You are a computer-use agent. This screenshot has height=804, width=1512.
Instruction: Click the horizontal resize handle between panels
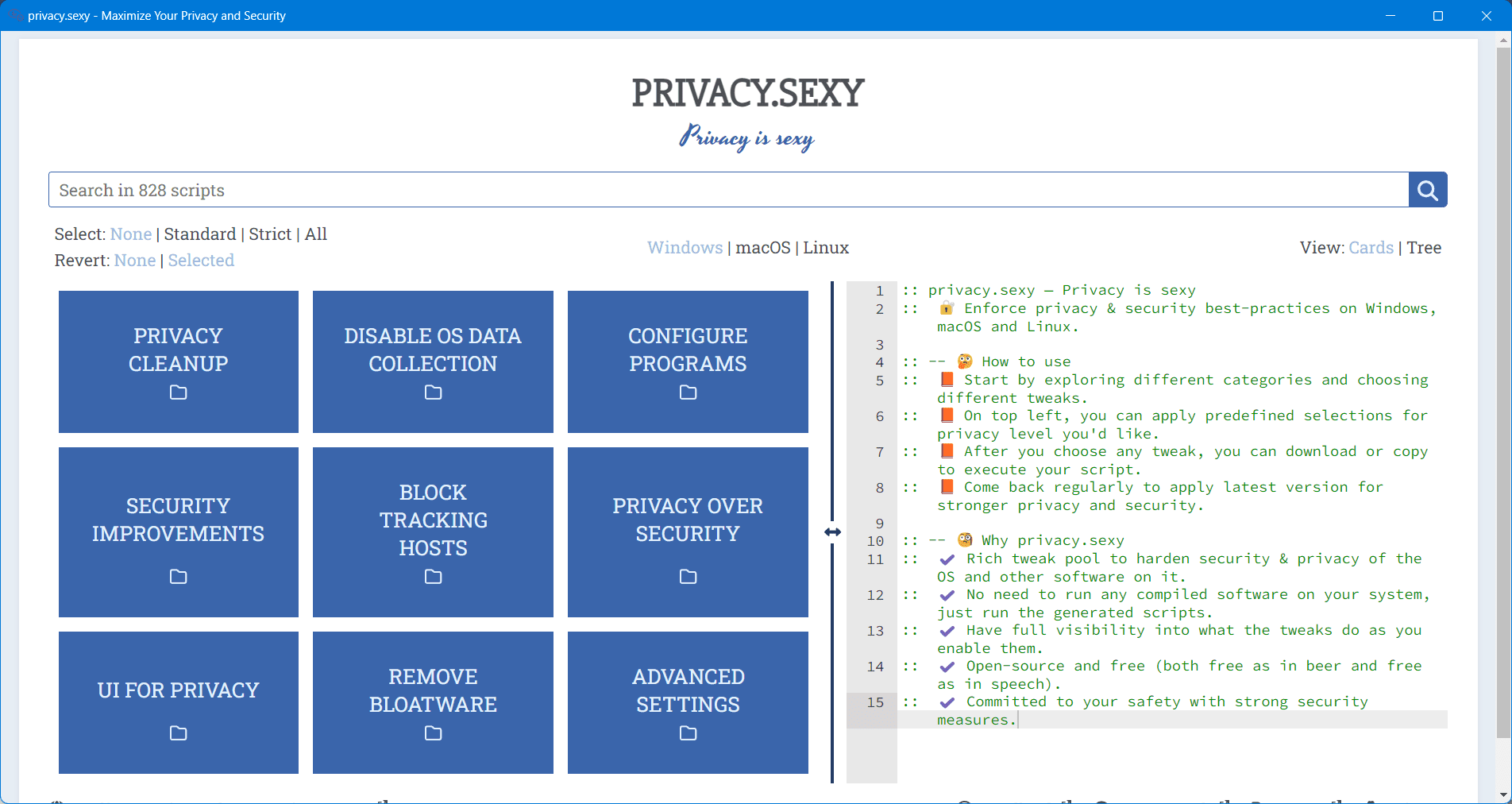(832, 532)
